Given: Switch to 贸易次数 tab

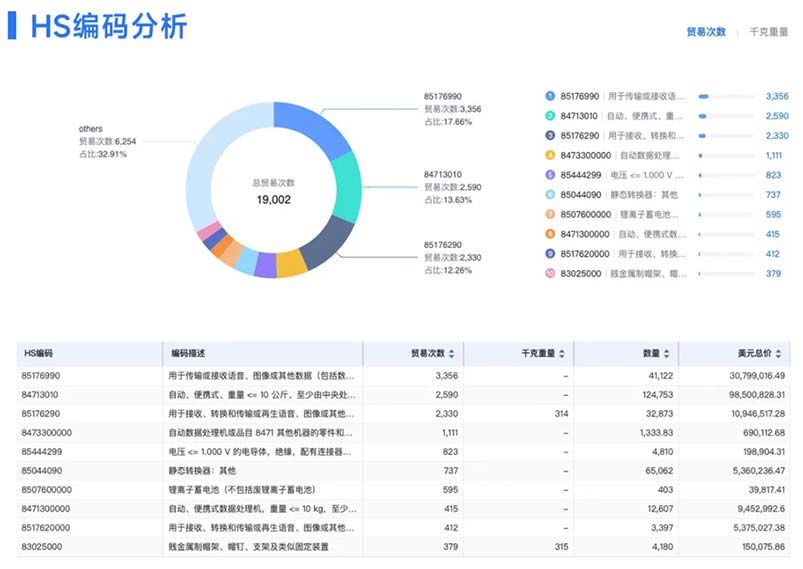Looking at the screenshot, I should (706, 32).
